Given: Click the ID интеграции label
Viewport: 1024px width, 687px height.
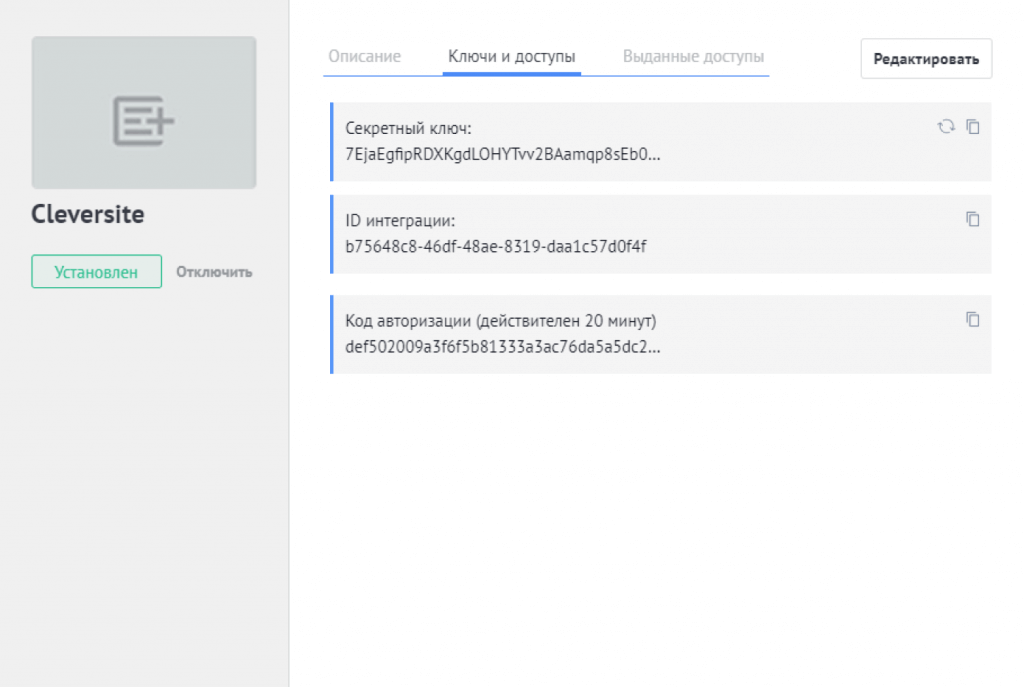Looking at the screenshot, I should (400, 221).
